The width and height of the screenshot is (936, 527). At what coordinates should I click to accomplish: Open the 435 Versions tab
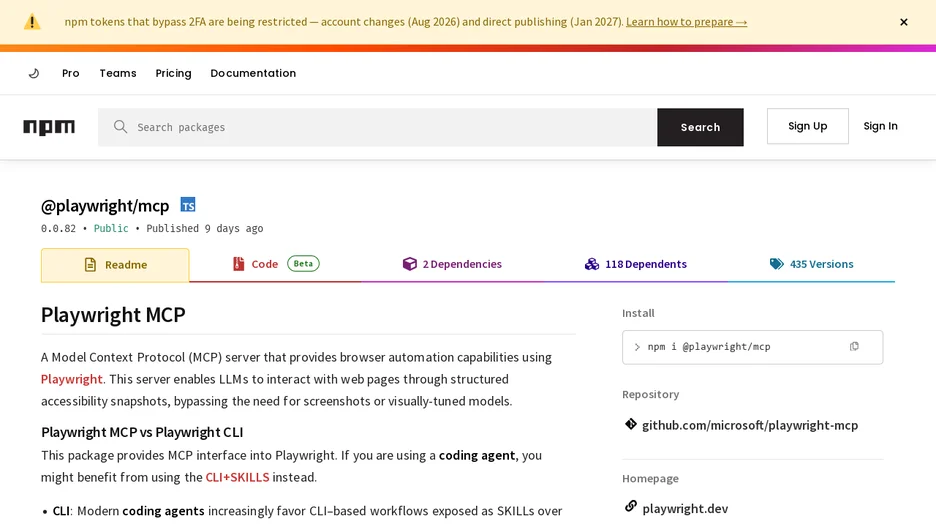811,264
